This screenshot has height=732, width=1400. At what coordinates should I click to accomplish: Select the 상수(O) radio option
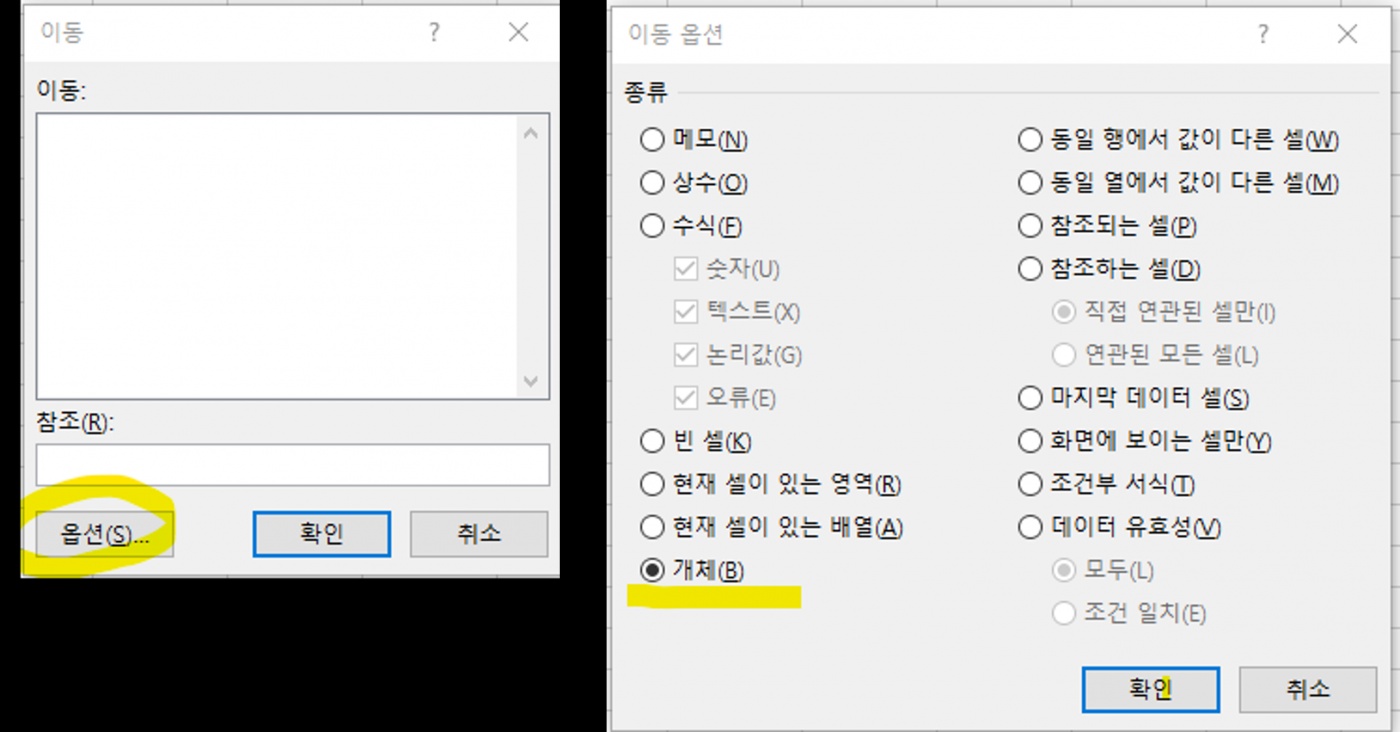pyautogui.click(x=652, y=183)
